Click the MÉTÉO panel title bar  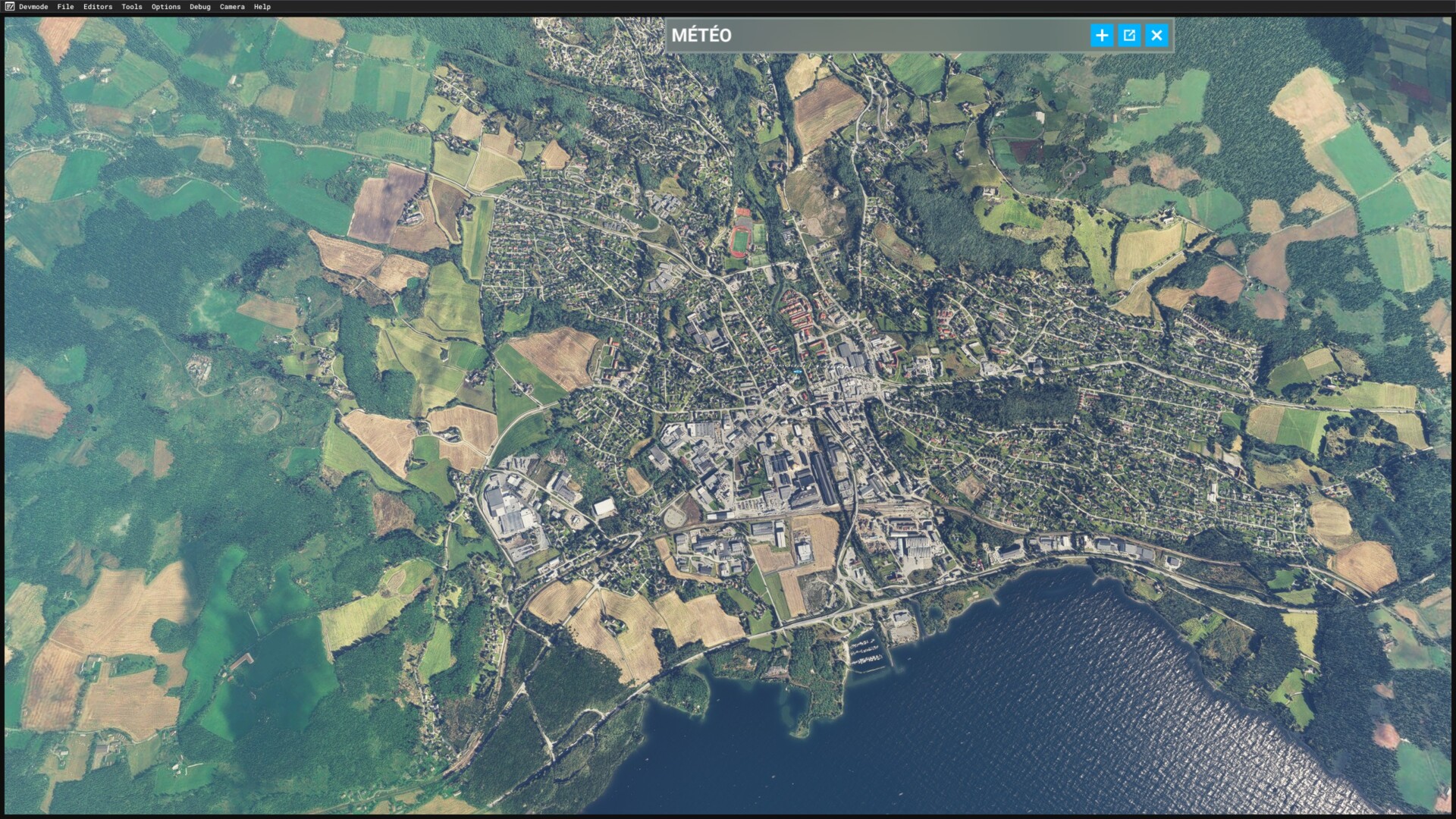tap(872, 35)
